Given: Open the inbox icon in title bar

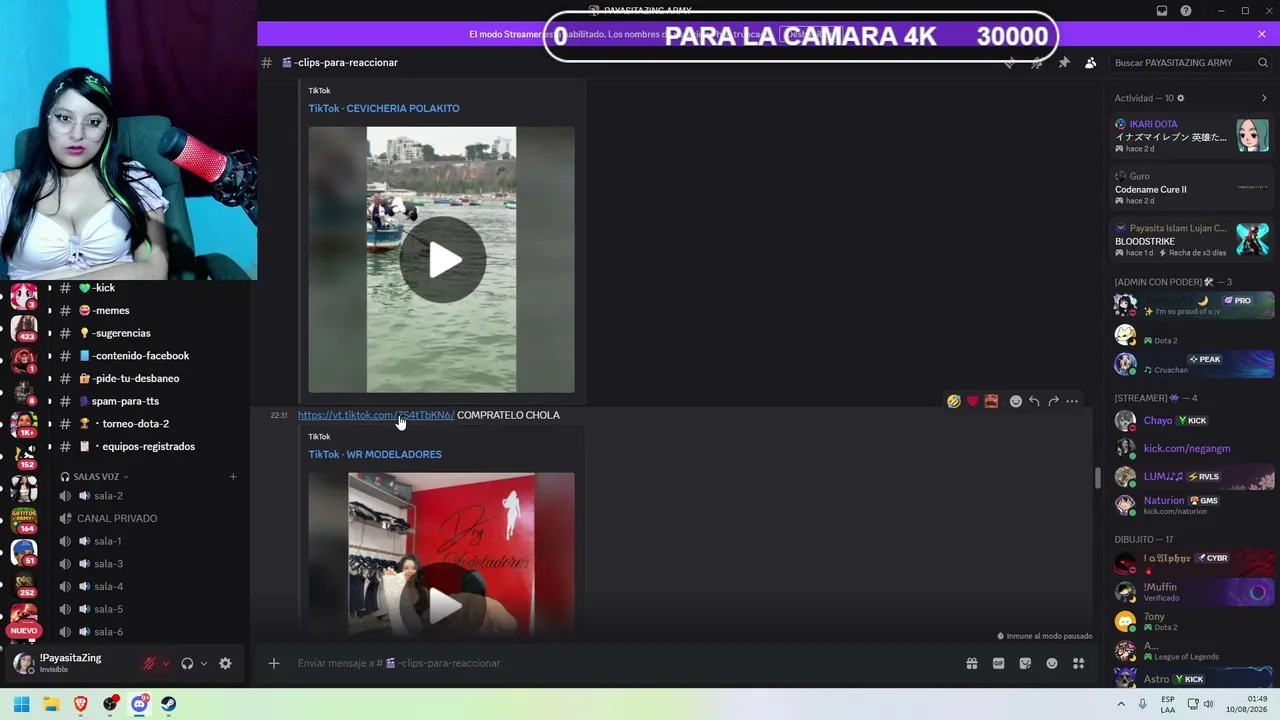Looking at the screenshot, I should (x=1162, y=11).
